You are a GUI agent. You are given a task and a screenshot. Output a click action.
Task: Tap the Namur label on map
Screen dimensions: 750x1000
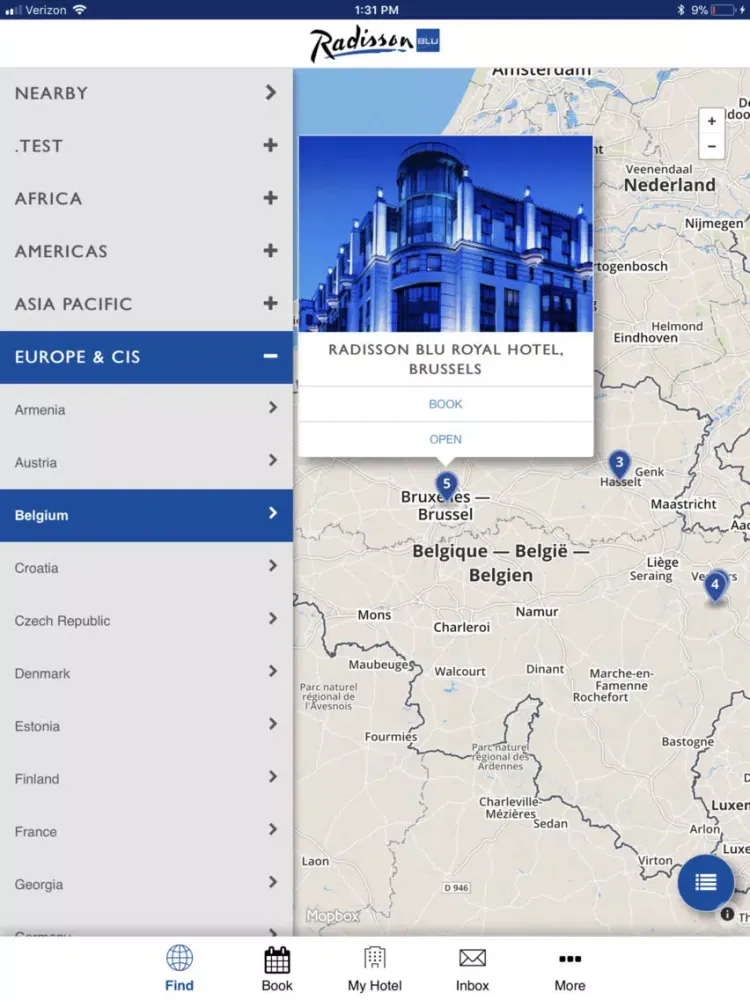click(x=537, y=612)
